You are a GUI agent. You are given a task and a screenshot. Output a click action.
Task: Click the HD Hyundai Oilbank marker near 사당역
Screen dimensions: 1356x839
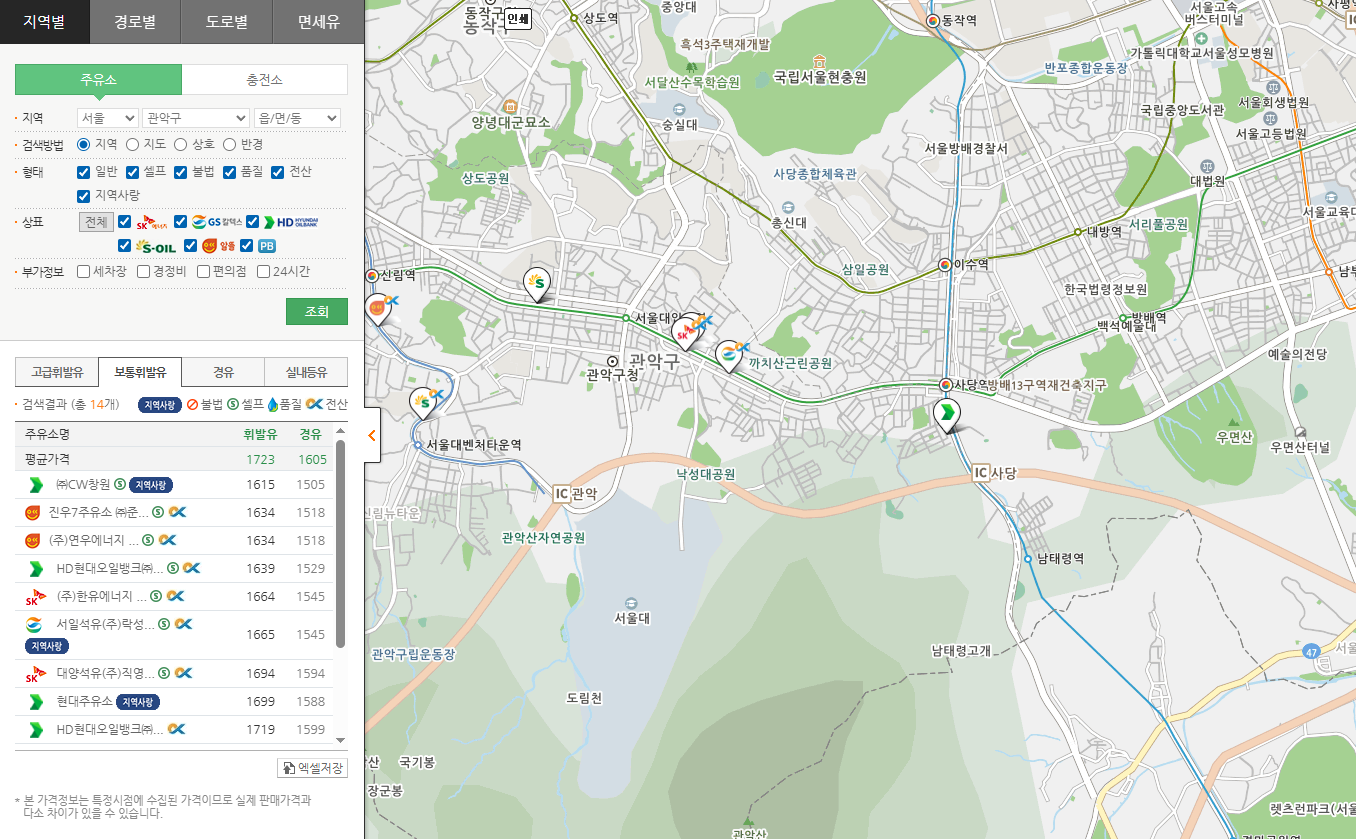(x=945, y=413)
